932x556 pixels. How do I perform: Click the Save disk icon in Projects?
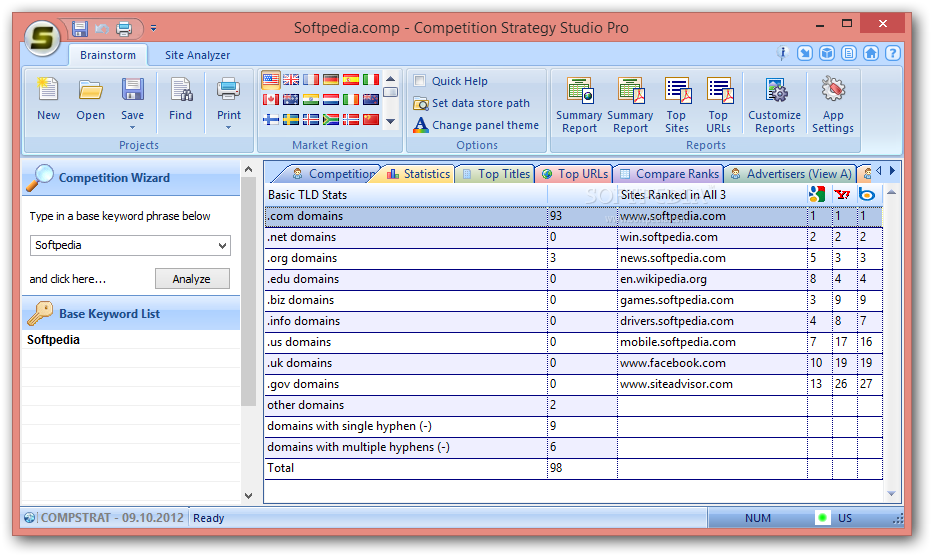133,90
